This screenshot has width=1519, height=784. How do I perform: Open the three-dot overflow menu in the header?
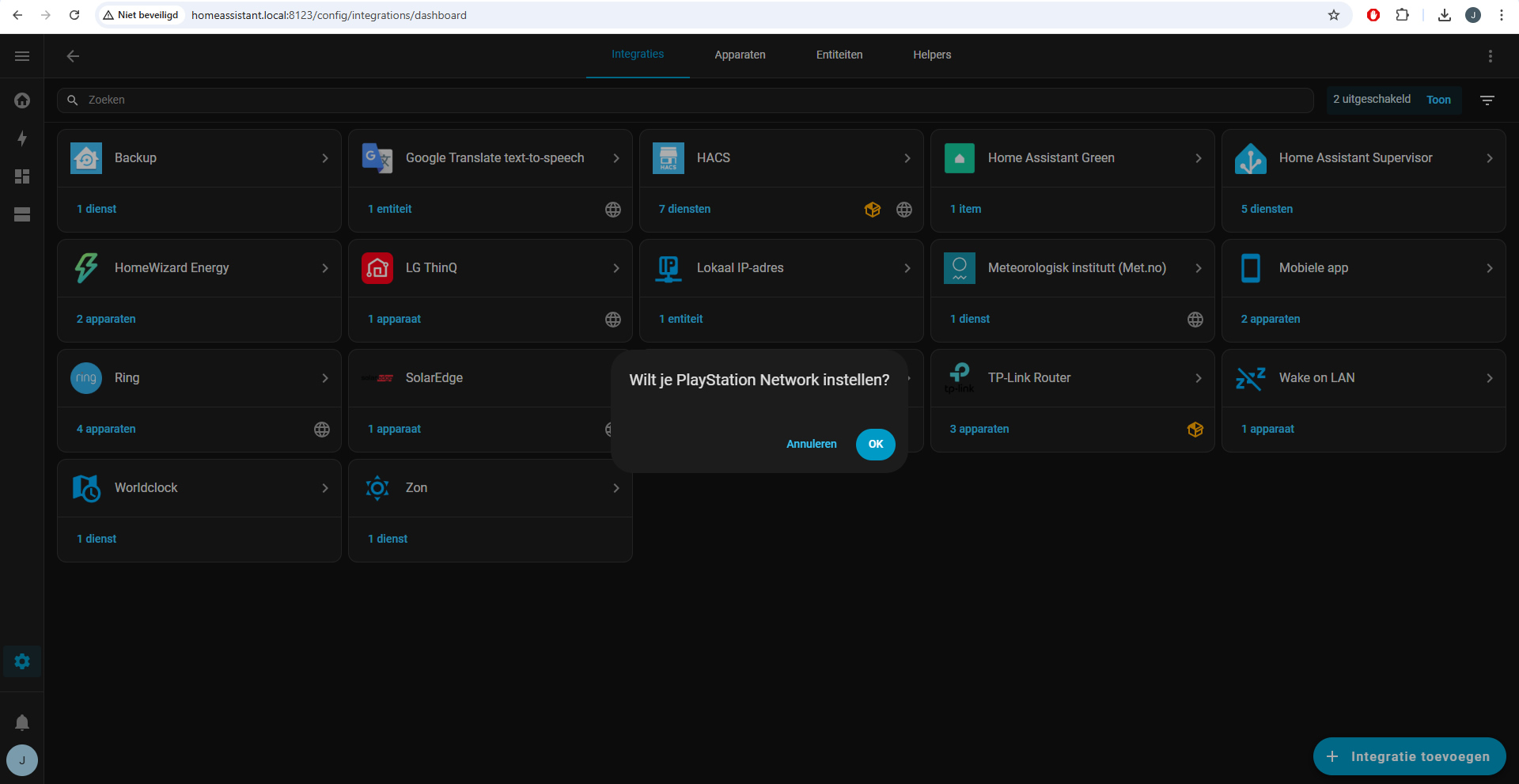1490,56
